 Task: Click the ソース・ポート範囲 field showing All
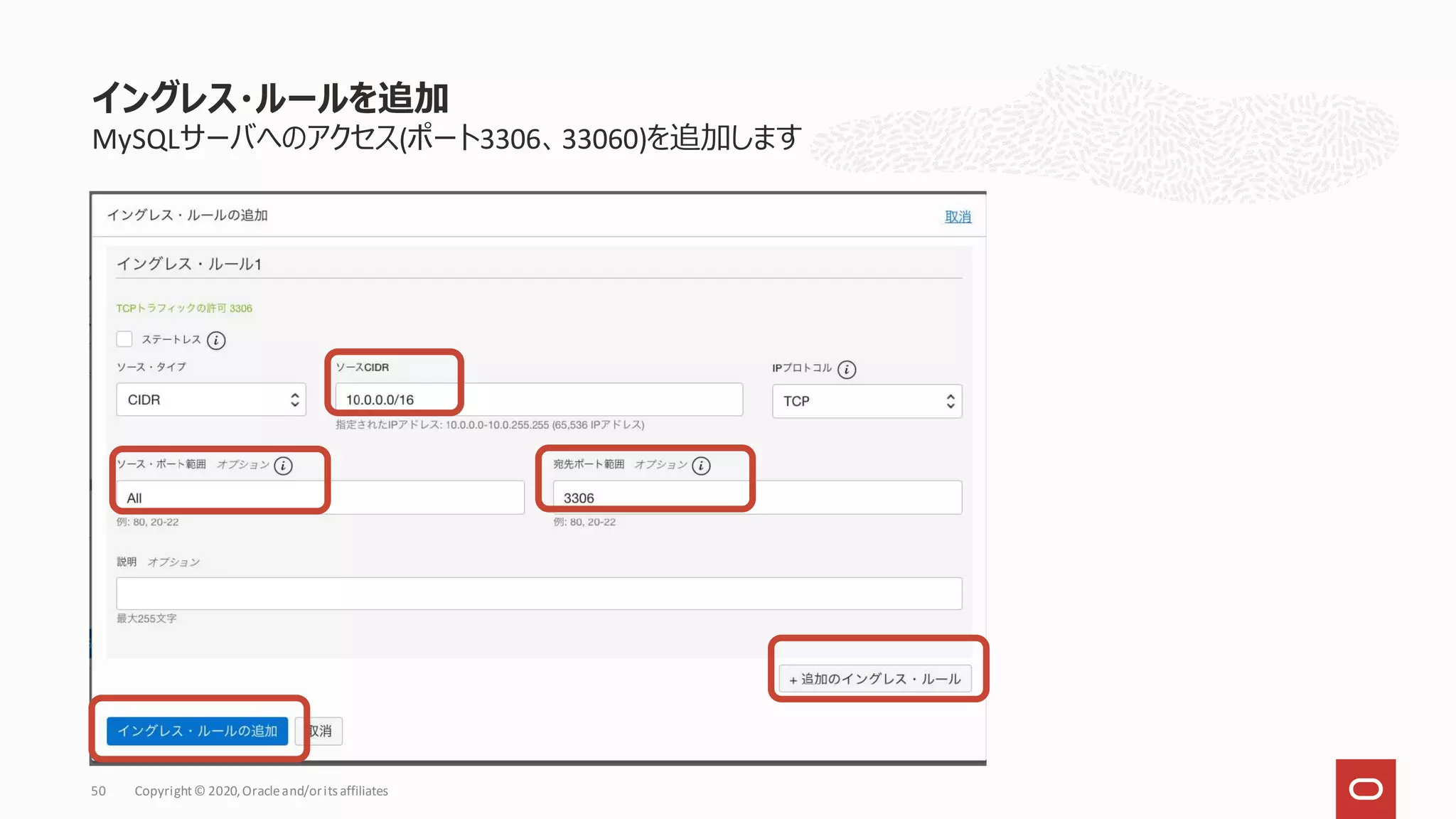pos(321,498)
